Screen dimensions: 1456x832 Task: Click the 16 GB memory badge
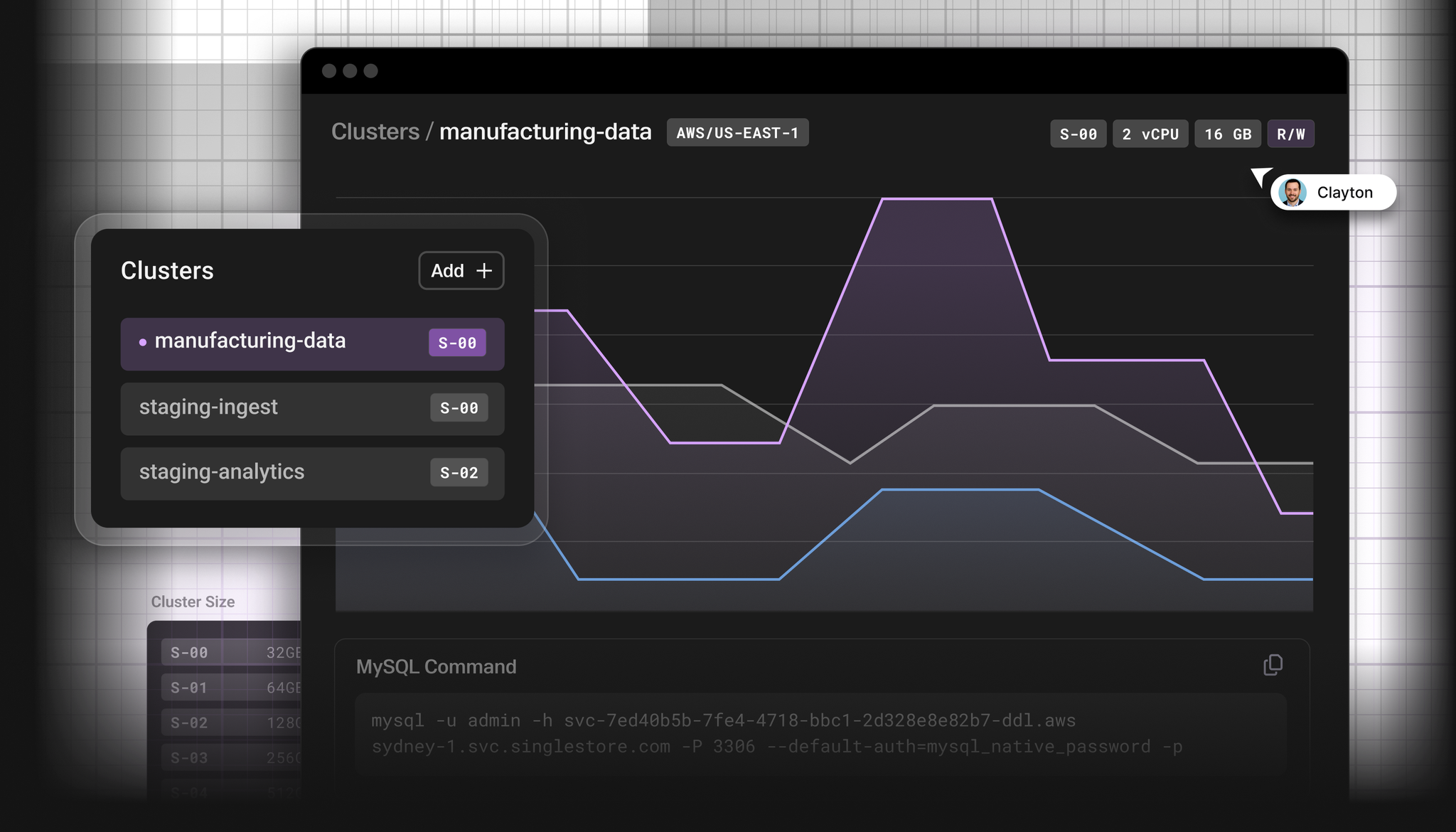coord(1228,134)
